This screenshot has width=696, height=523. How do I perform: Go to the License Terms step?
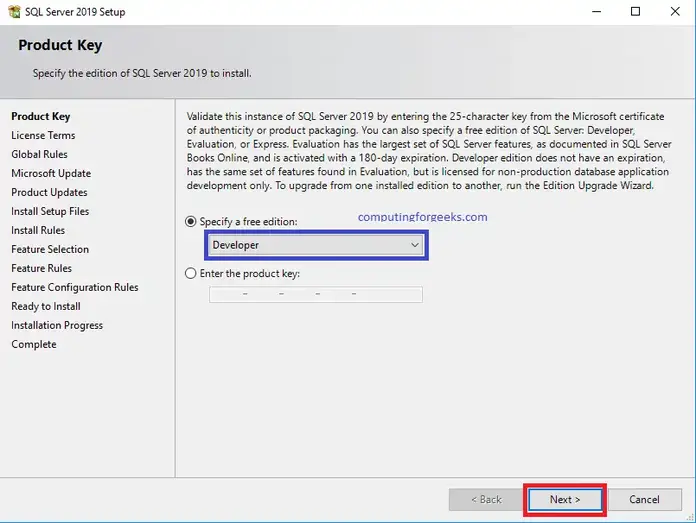[43, 135]
